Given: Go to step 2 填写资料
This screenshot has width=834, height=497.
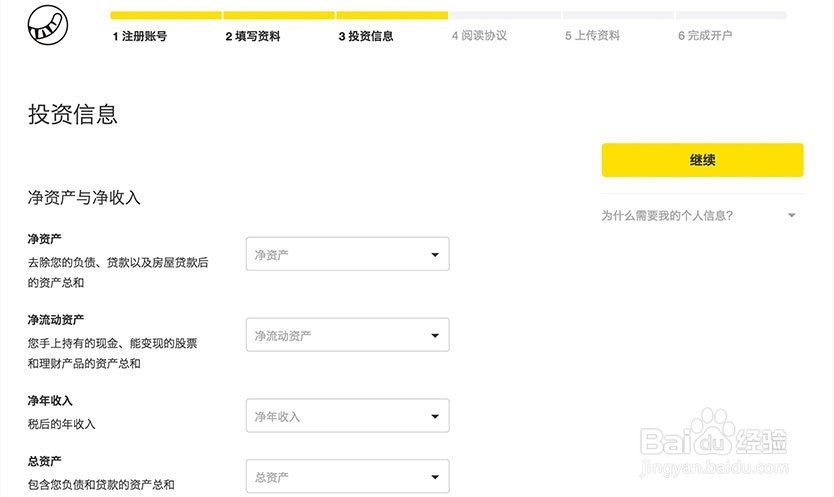Looking at the screenshot, I should (x=253, y=36).
